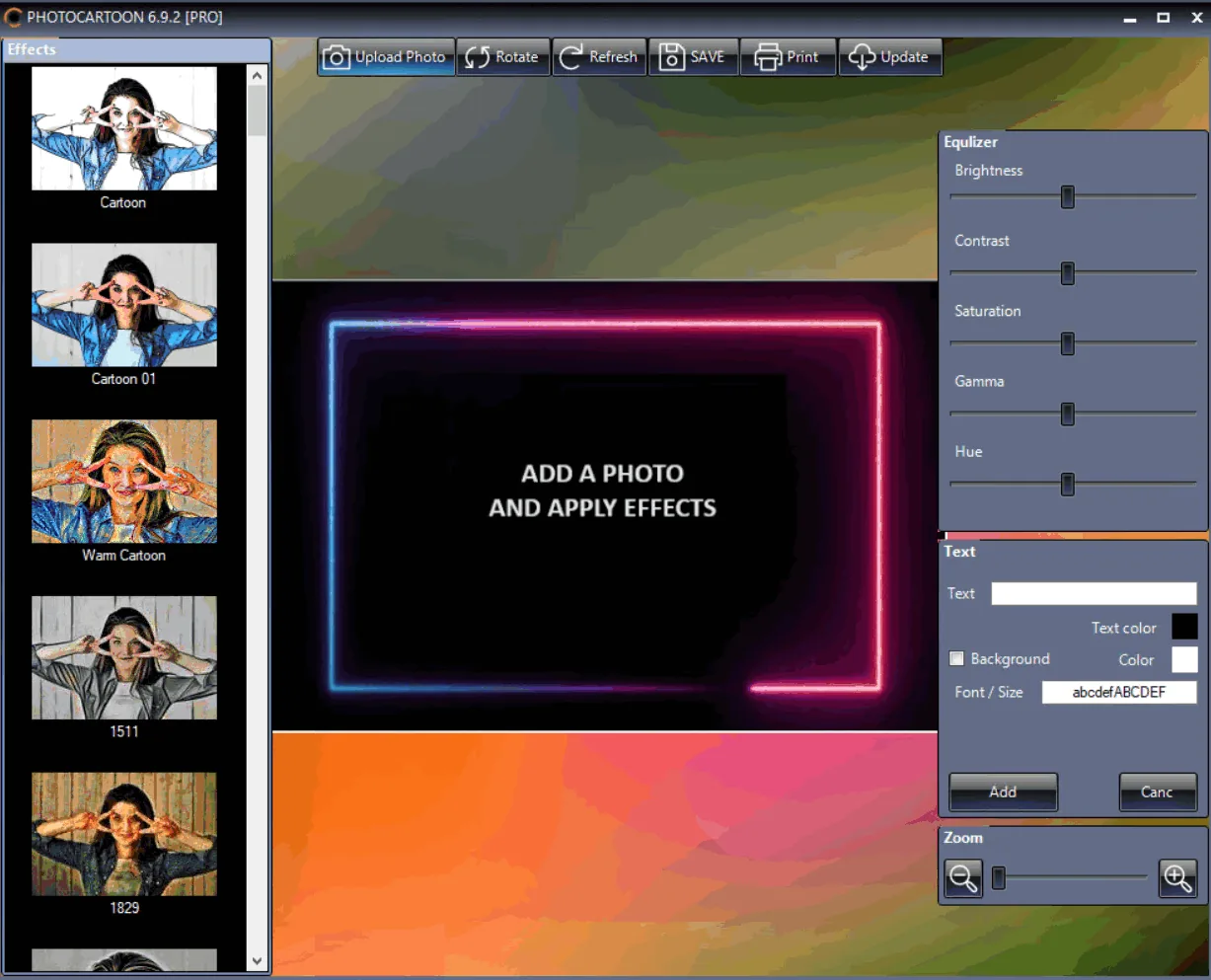Close the PhotoCartoon window

(1195, 18)
